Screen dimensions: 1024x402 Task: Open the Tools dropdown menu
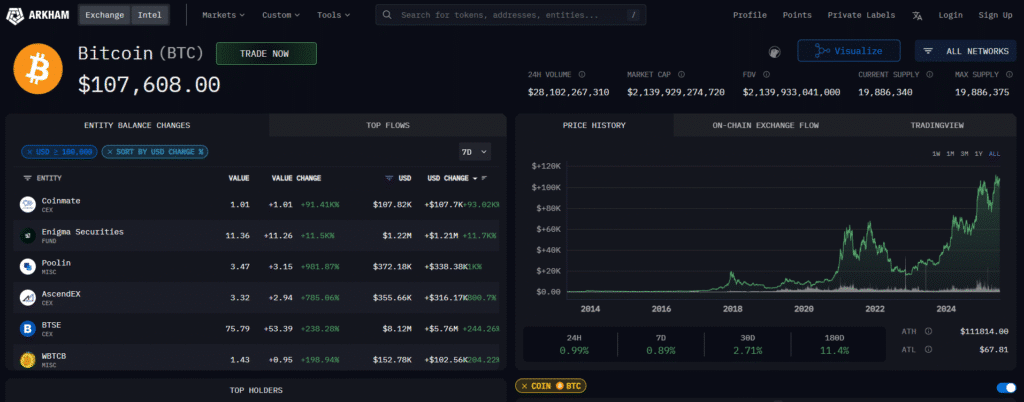click(x=333, y=15)
